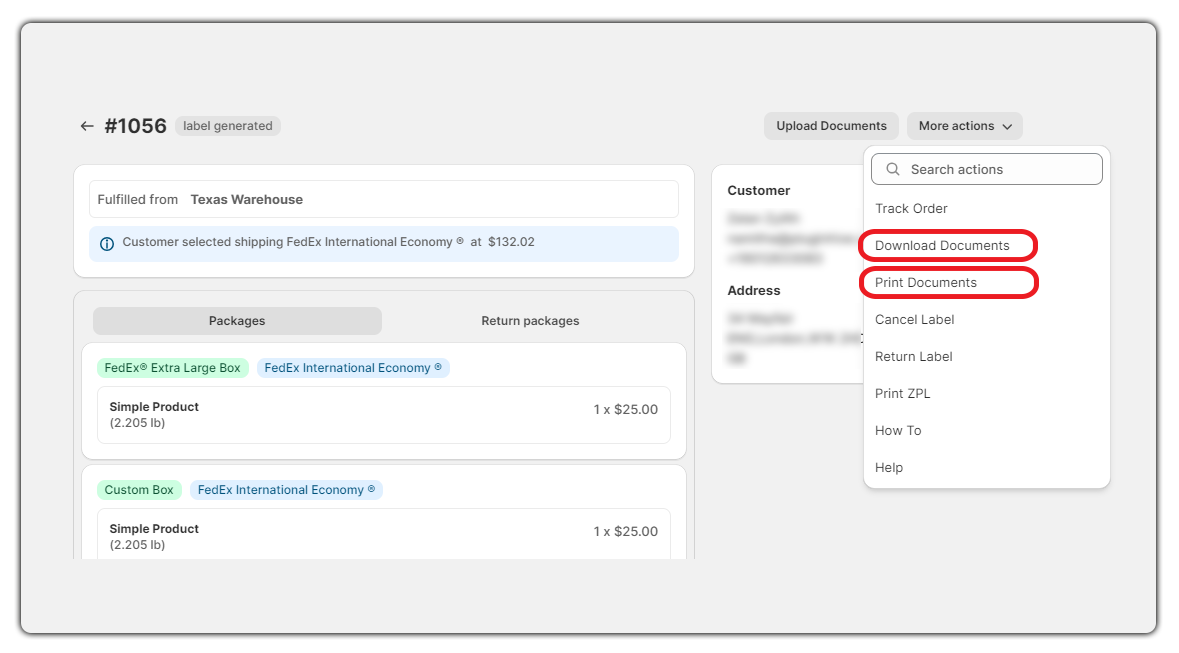The height and width of the screenshot is (653, 1179).
Task: Click the FedEx Extra Large Box tag
Action: pos(172,368)
